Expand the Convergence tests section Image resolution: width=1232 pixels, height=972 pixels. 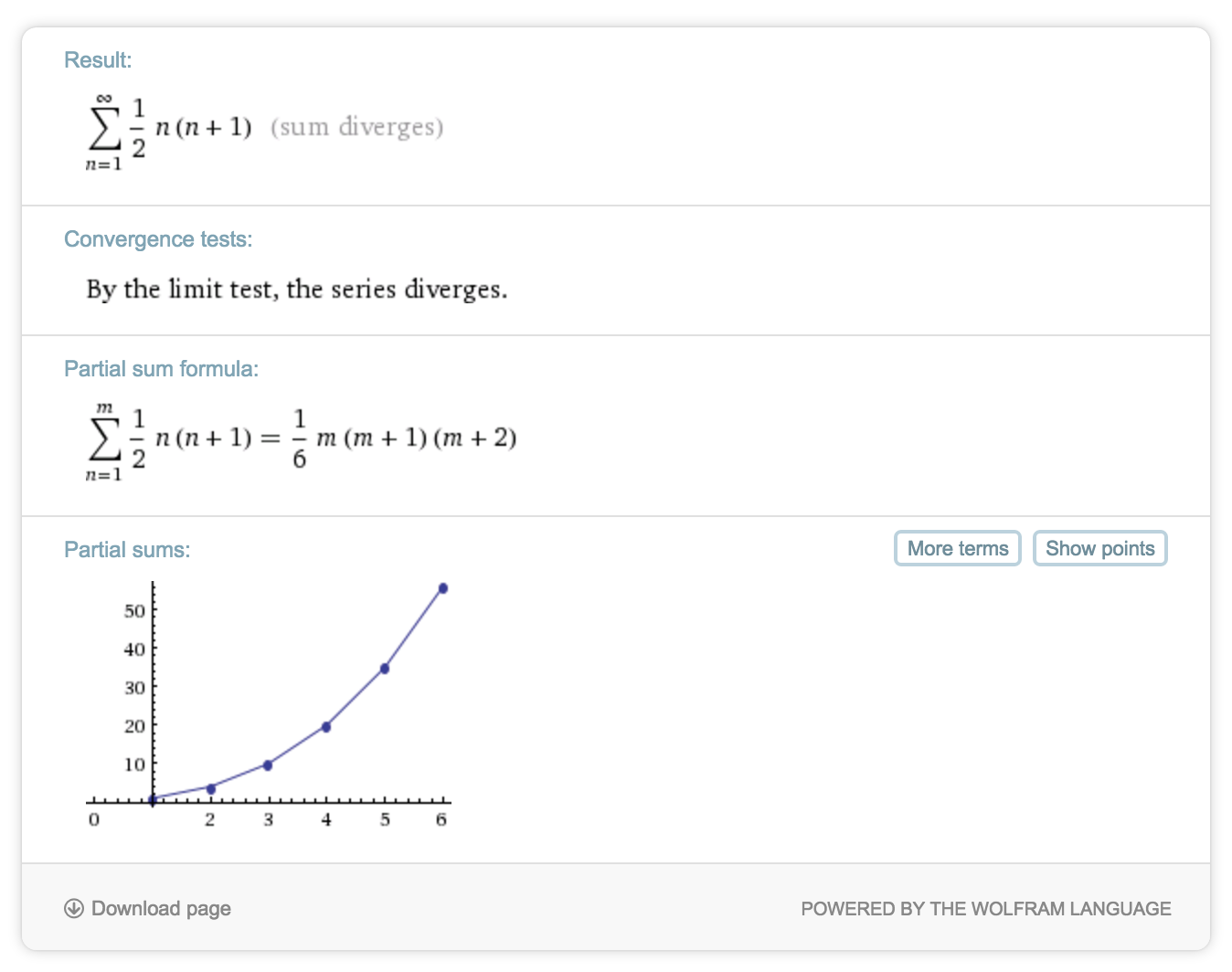(x=158, y=239)
